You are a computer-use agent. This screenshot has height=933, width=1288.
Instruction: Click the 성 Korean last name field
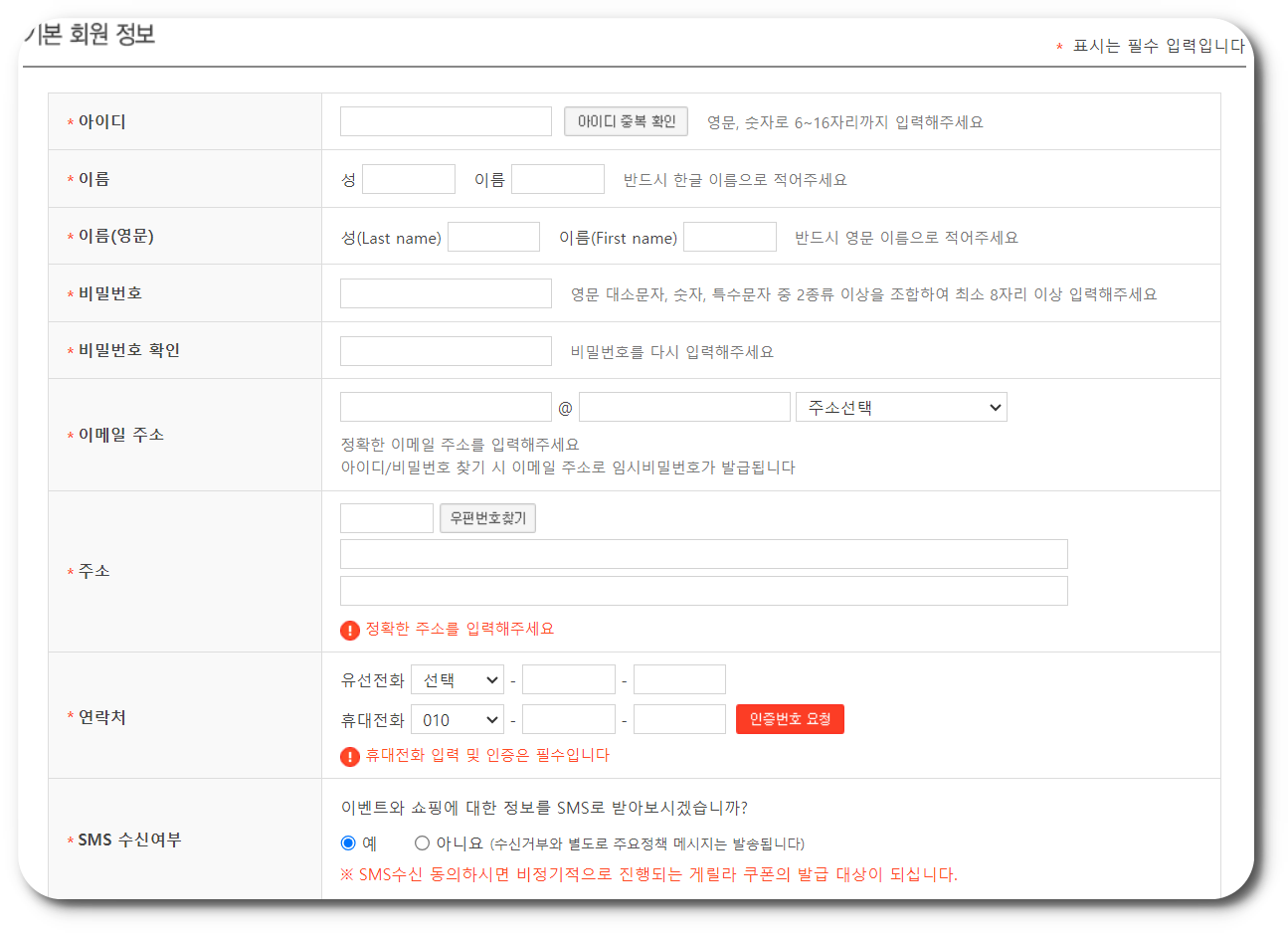408,178
